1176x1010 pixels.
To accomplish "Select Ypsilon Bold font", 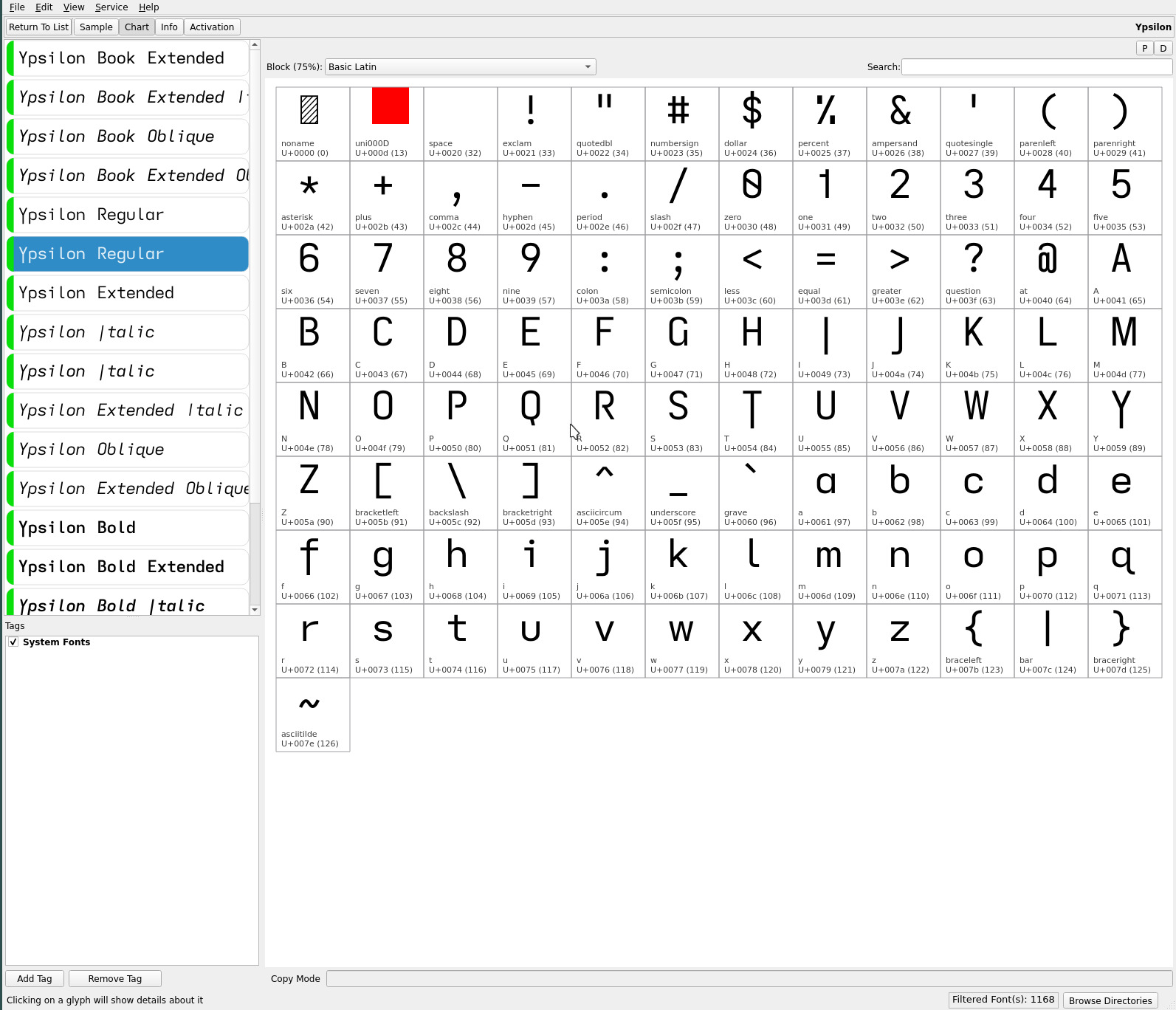I will pos(128,528).
